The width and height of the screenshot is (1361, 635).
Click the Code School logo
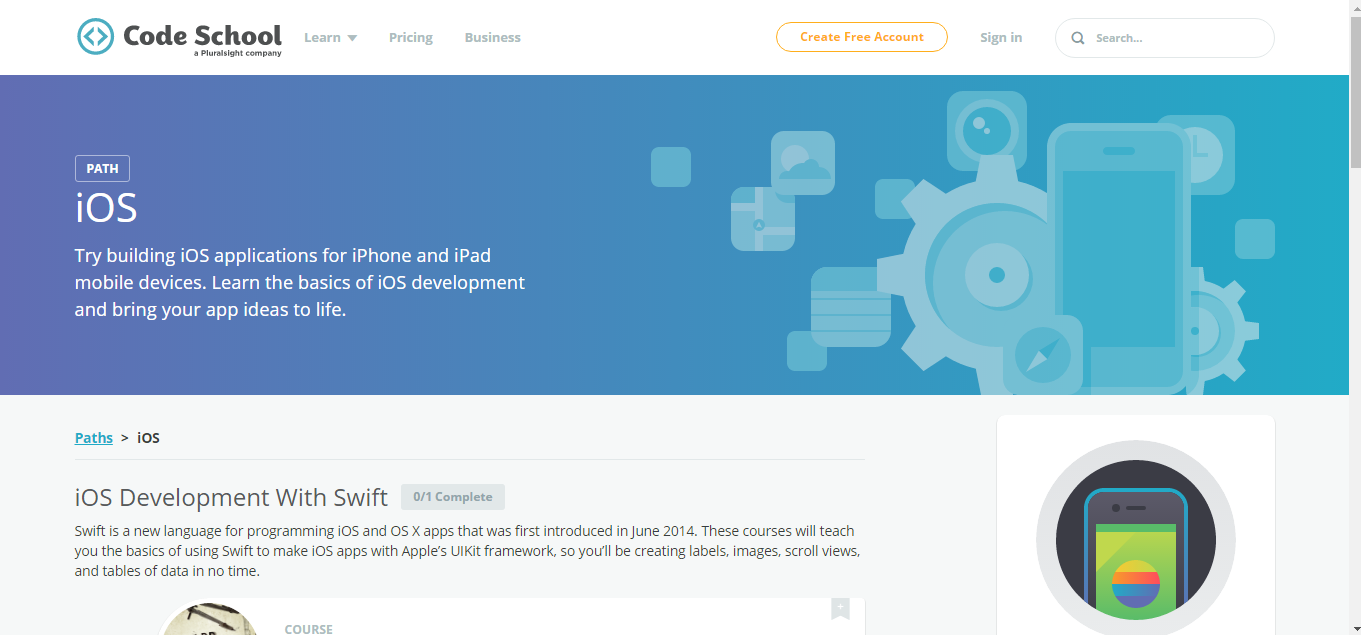178,37
